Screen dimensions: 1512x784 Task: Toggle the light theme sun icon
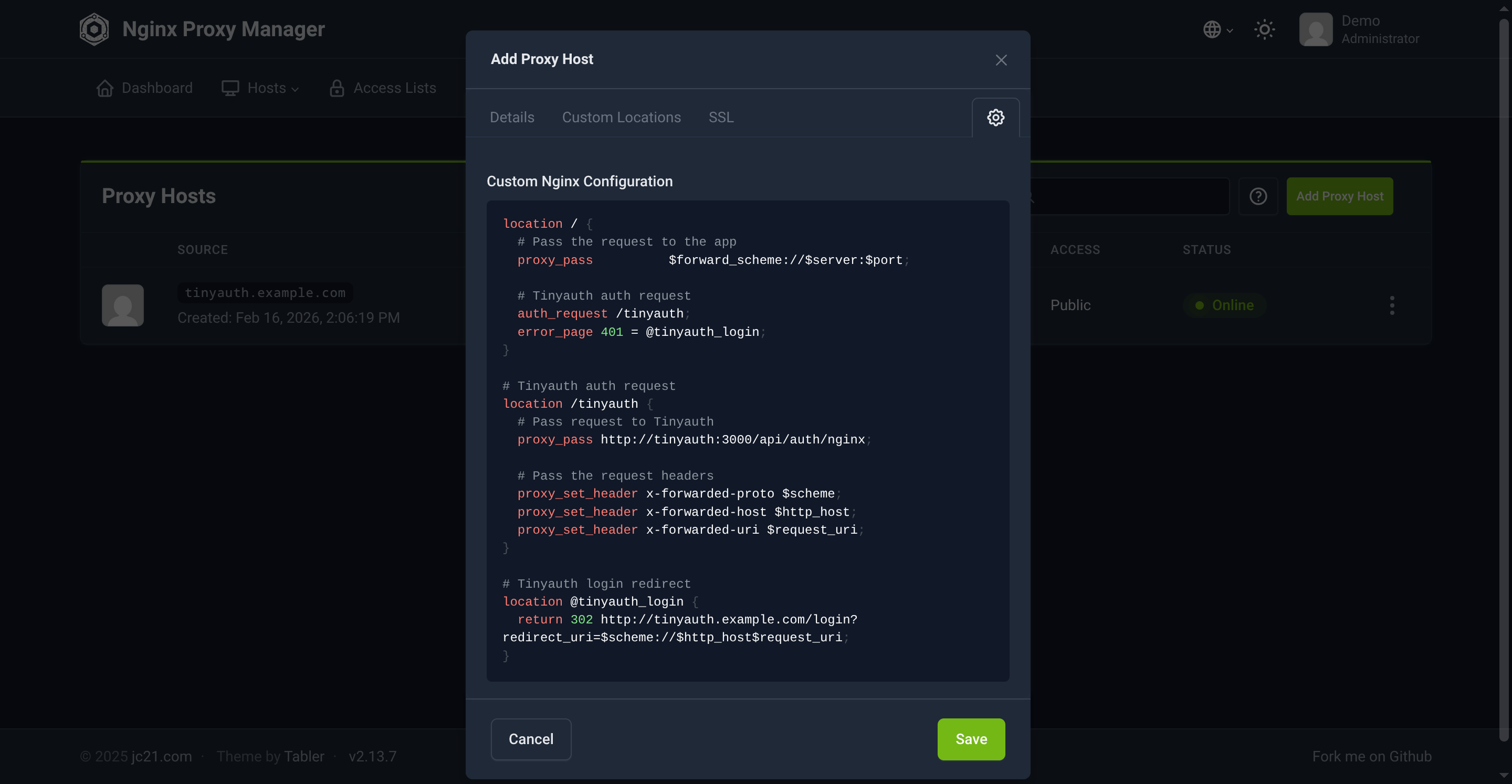point(1264,29)
